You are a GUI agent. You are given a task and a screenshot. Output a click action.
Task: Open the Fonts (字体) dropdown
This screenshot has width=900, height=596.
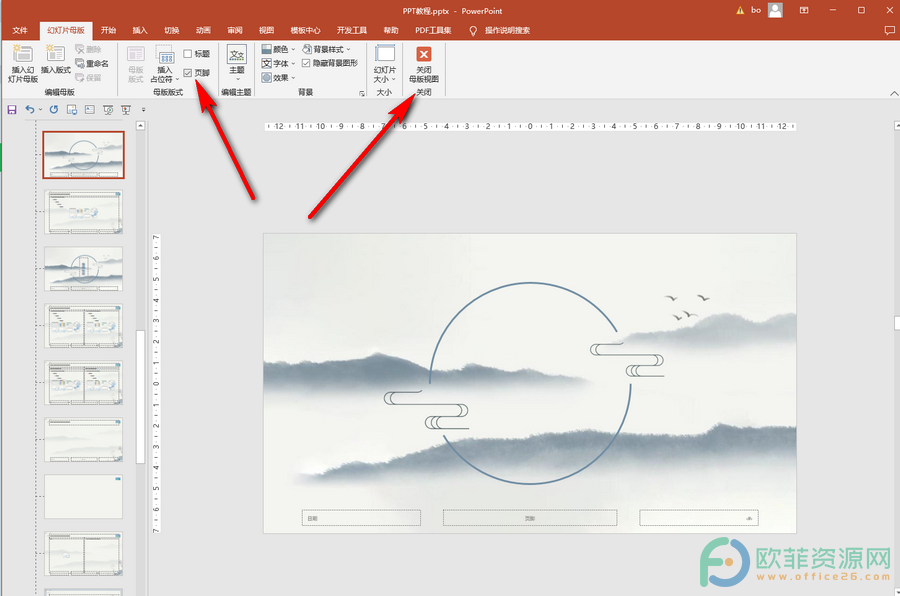[278, 63]
